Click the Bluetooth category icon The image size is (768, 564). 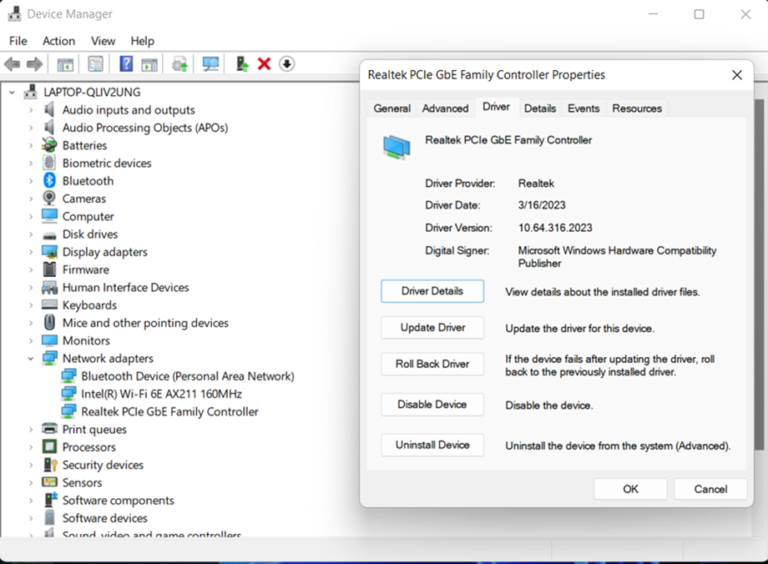[49, 181]
